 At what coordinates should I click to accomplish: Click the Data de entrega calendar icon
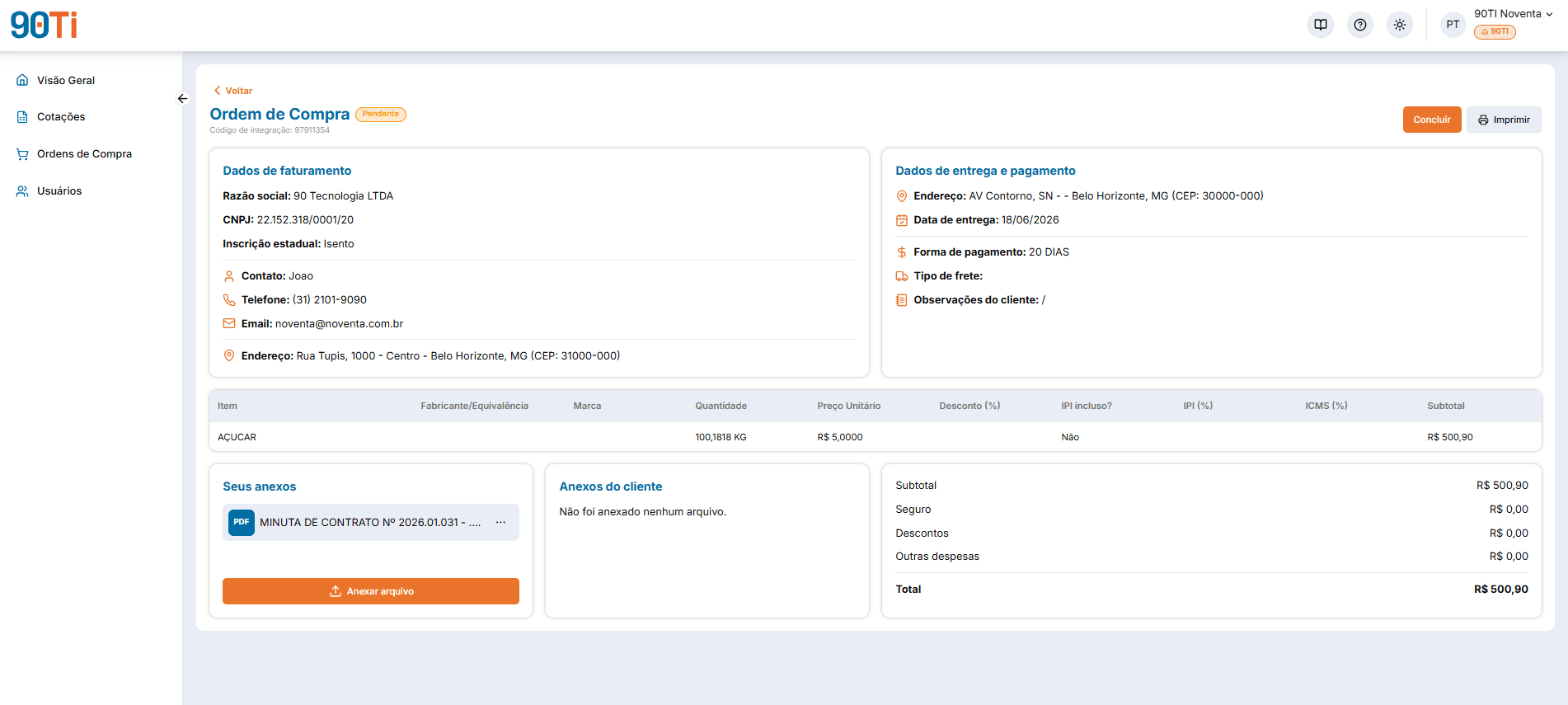[x=902, y=220]
